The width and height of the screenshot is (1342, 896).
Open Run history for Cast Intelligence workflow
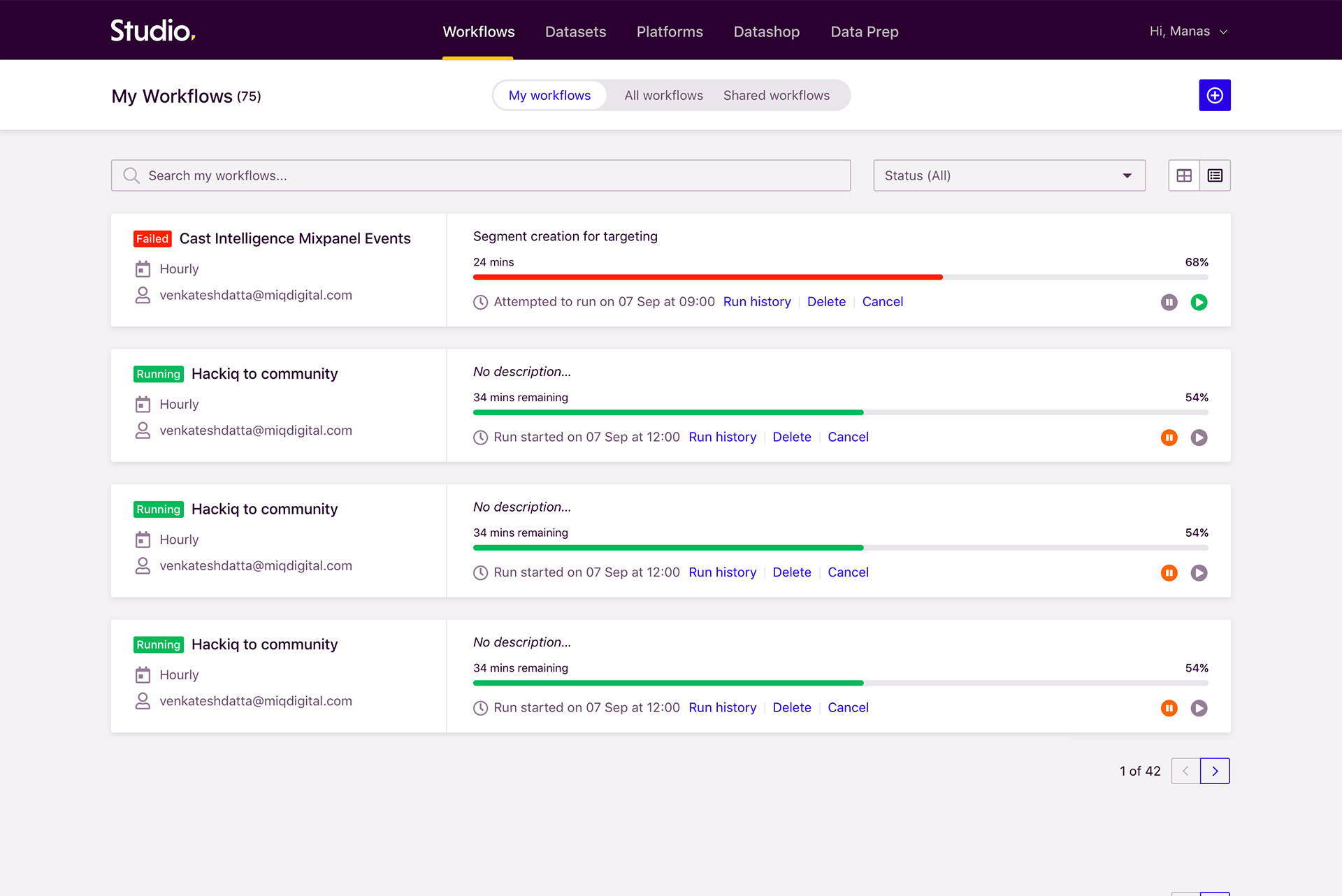(x=756, y=302)
